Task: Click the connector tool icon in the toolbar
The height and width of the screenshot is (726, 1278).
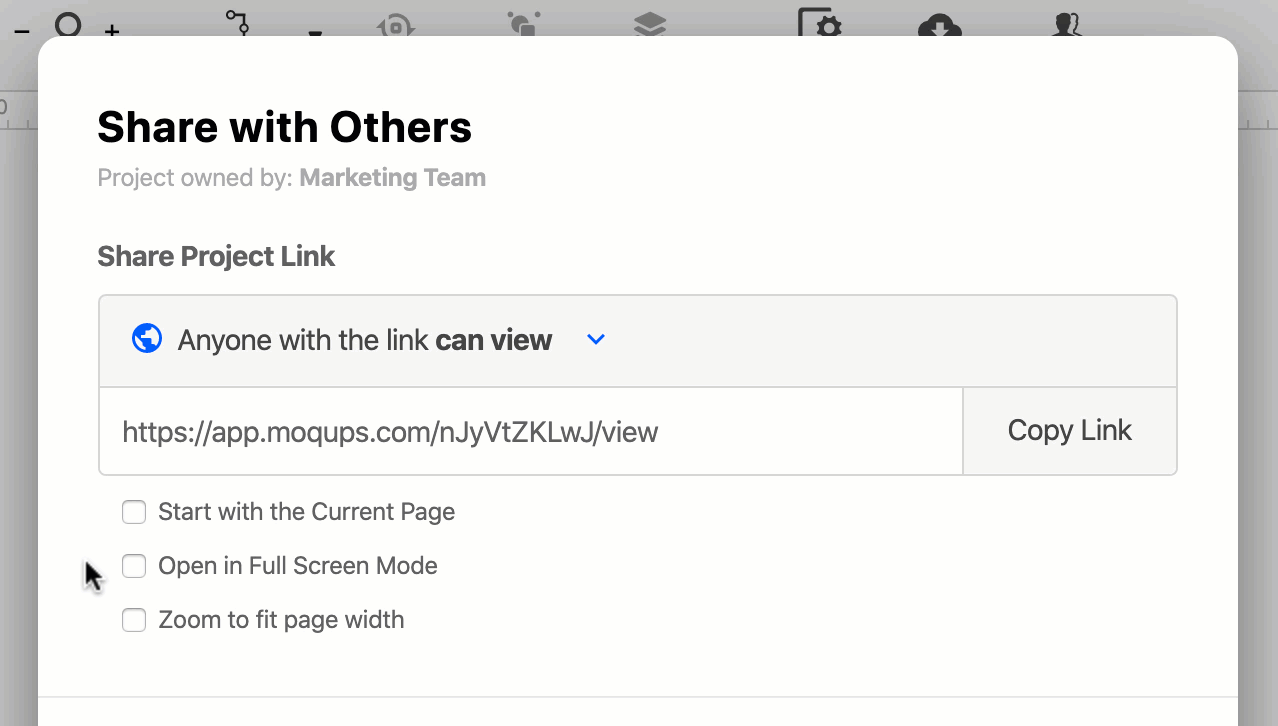Action: tap(237, 22)
